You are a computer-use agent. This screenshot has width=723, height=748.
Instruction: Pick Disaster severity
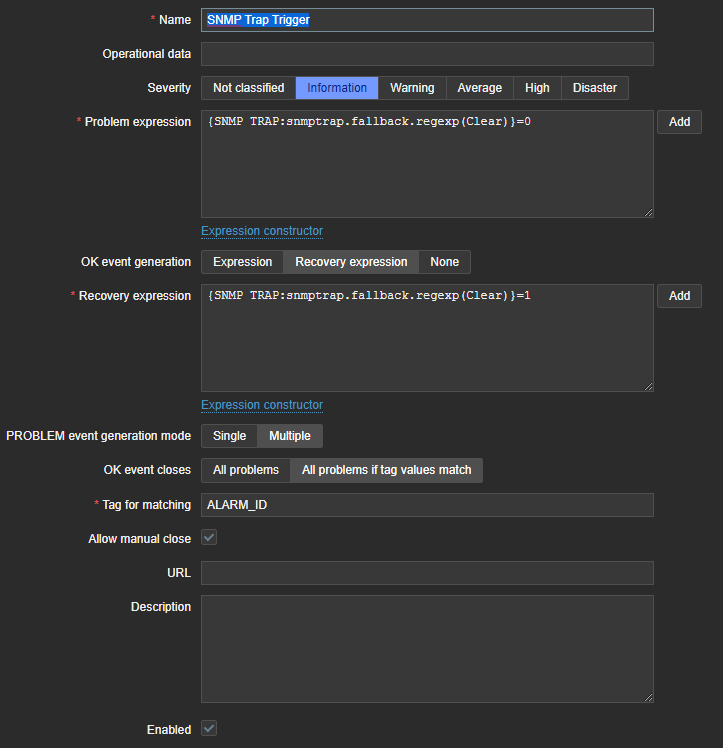coord(594,88)
